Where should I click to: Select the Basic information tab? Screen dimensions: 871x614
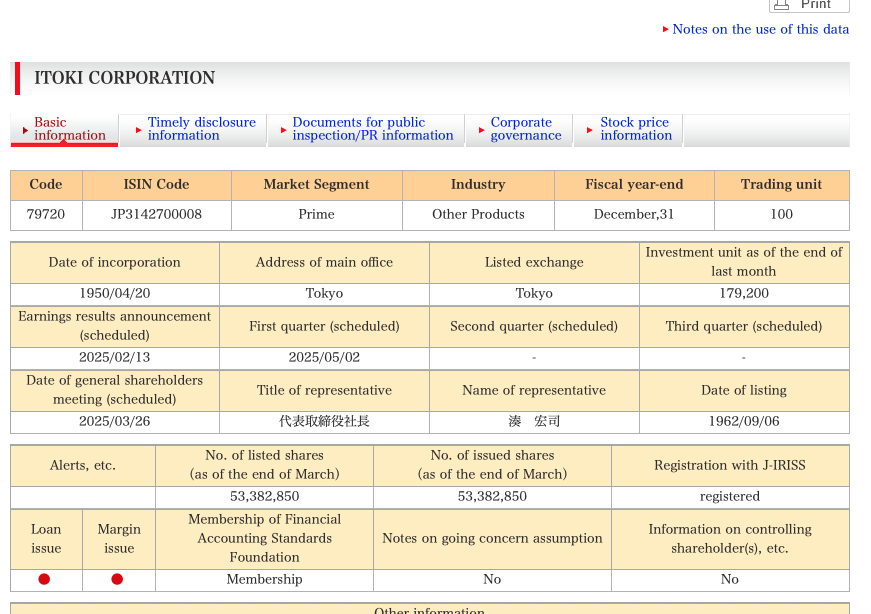(x=64, y=129)
